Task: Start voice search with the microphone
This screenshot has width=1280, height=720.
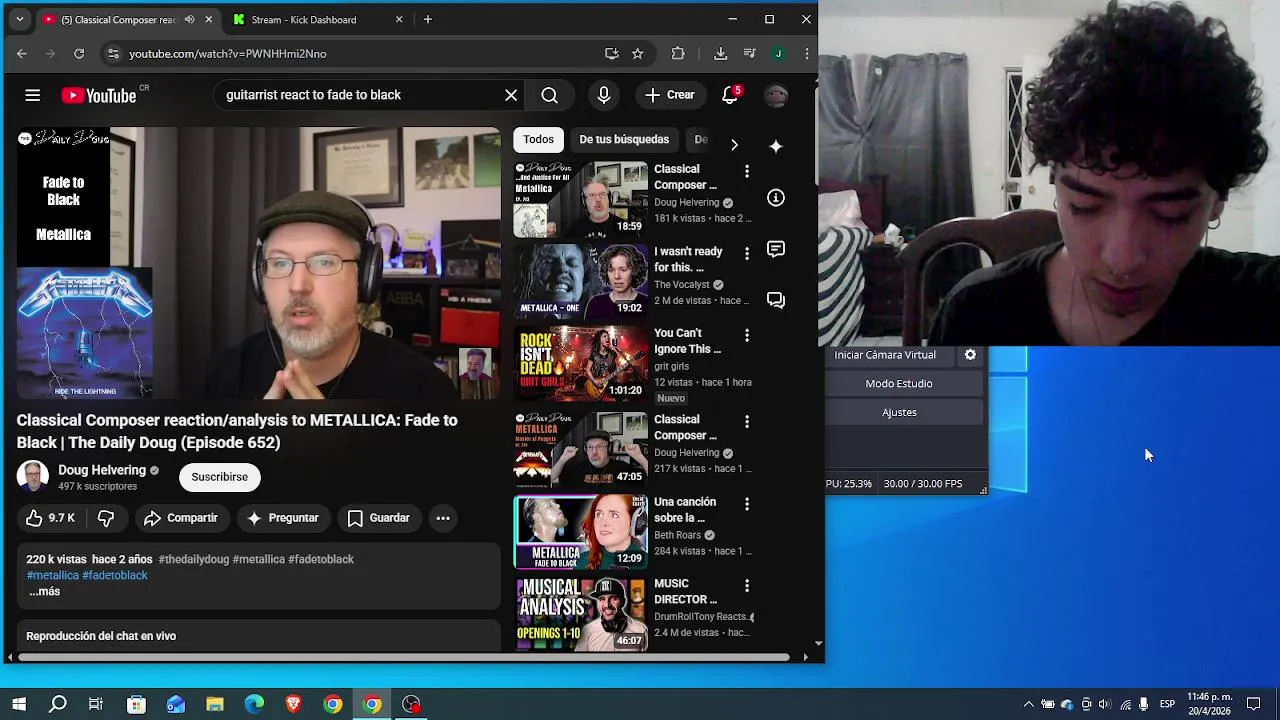Action: pos(604,95)
